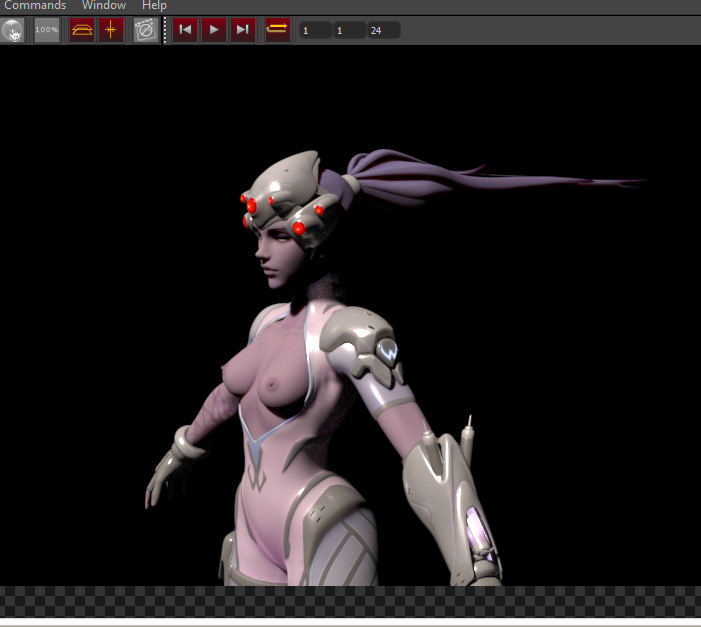Open the Commands menu
This screenshot has height=627, width=701.
click(x=35, y=5)
